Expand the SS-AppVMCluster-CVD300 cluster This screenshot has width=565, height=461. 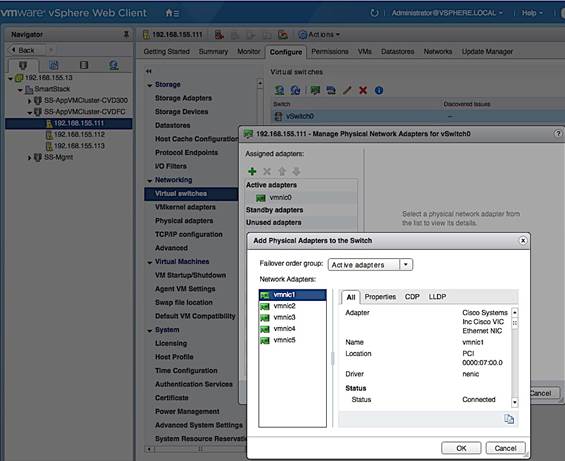pyautogui.click(x=30, y=101)
